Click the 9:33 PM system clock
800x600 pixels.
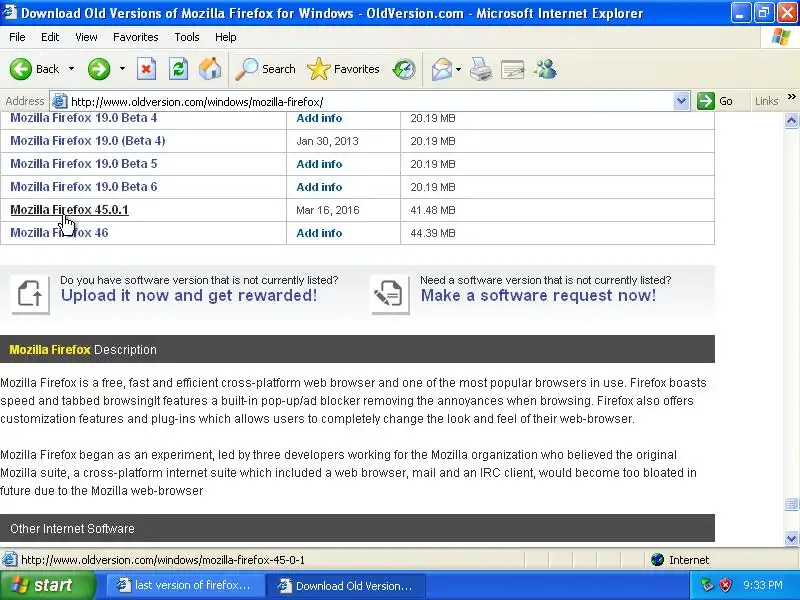pyautogui.click(x=763, y=585)
